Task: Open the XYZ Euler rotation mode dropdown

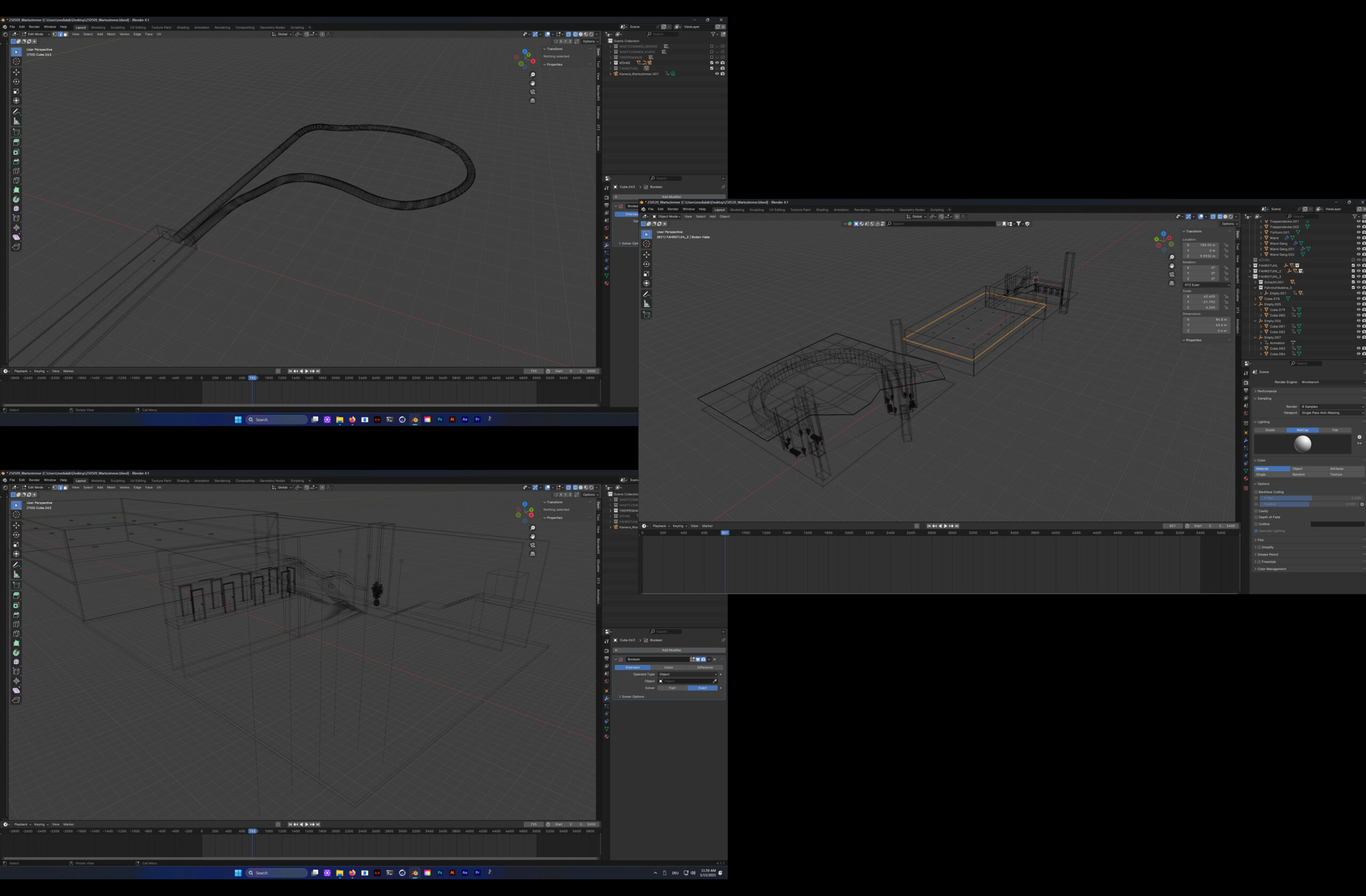Action: pyautogui.click(x=1206, y=286)
